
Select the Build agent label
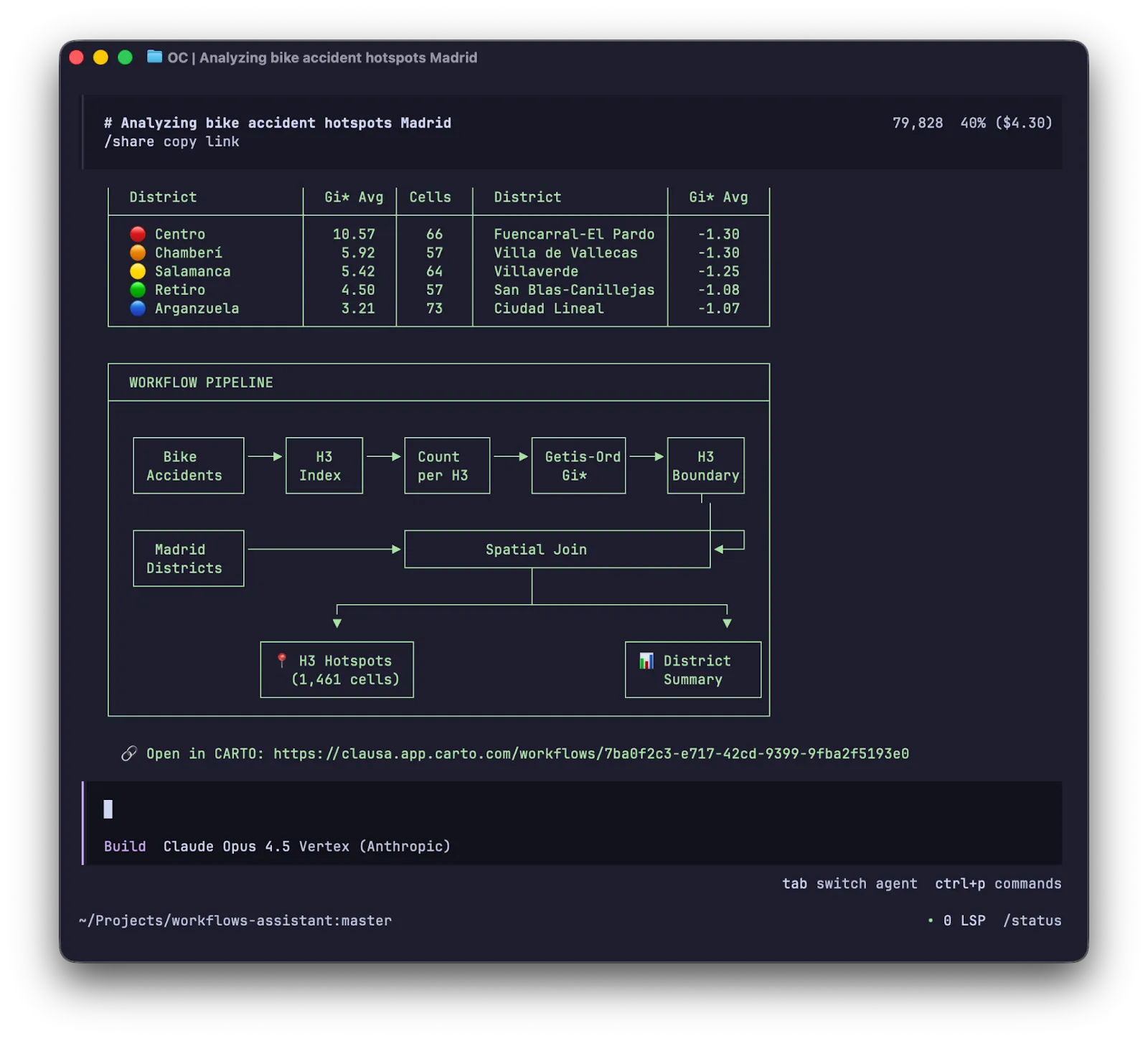pos(125,847)
